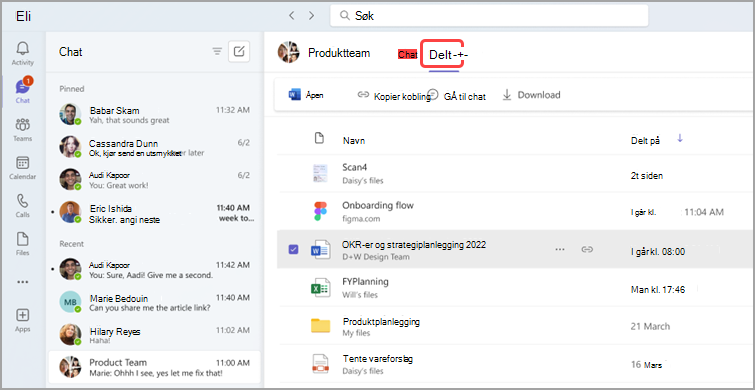Viewport: 755px width, 390px height.
Task: Select the Product Team chat in list
Action: coord(155,367)
